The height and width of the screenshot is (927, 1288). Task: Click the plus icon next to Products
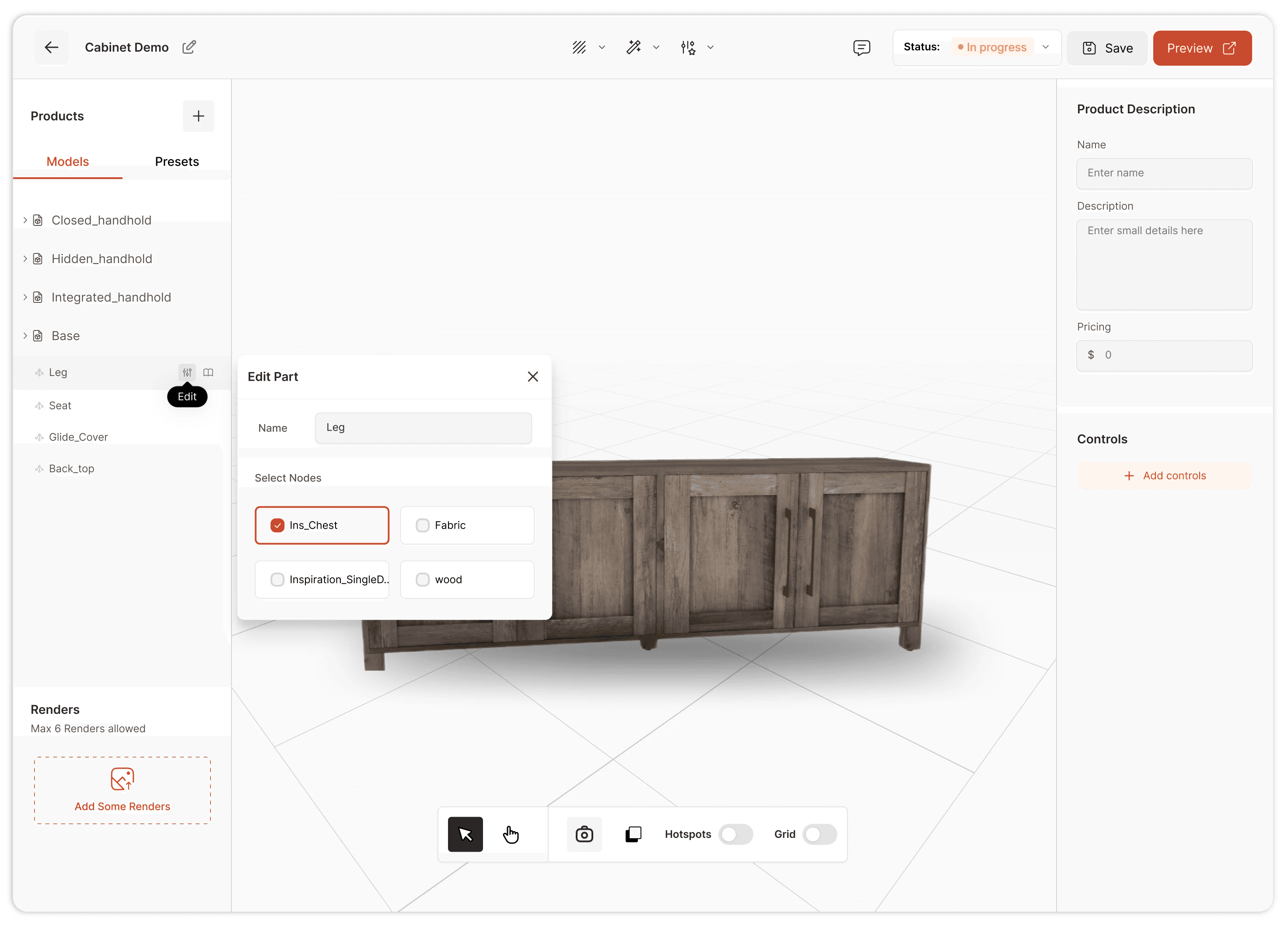pyautogui.click(x=198, y=116)
